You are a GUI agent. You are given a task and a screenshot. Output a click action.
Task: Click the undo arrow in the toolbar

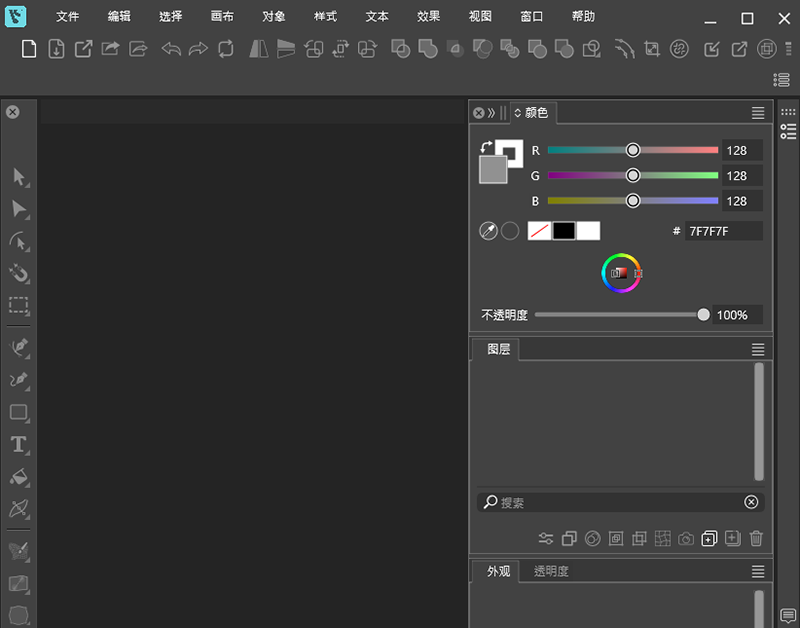(x=171, y=49)
